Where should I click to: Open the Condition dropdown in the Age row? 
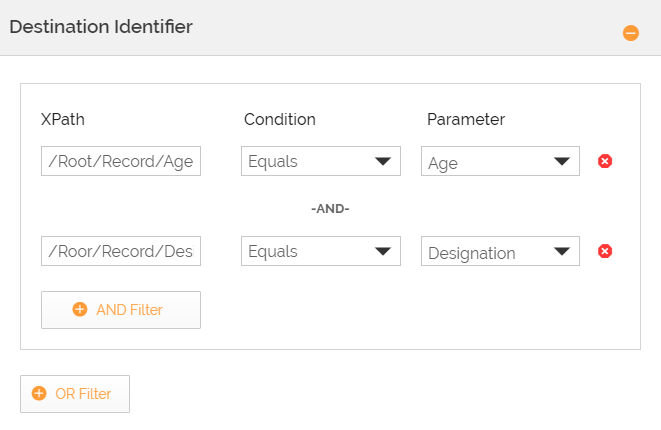coord(320,162)
